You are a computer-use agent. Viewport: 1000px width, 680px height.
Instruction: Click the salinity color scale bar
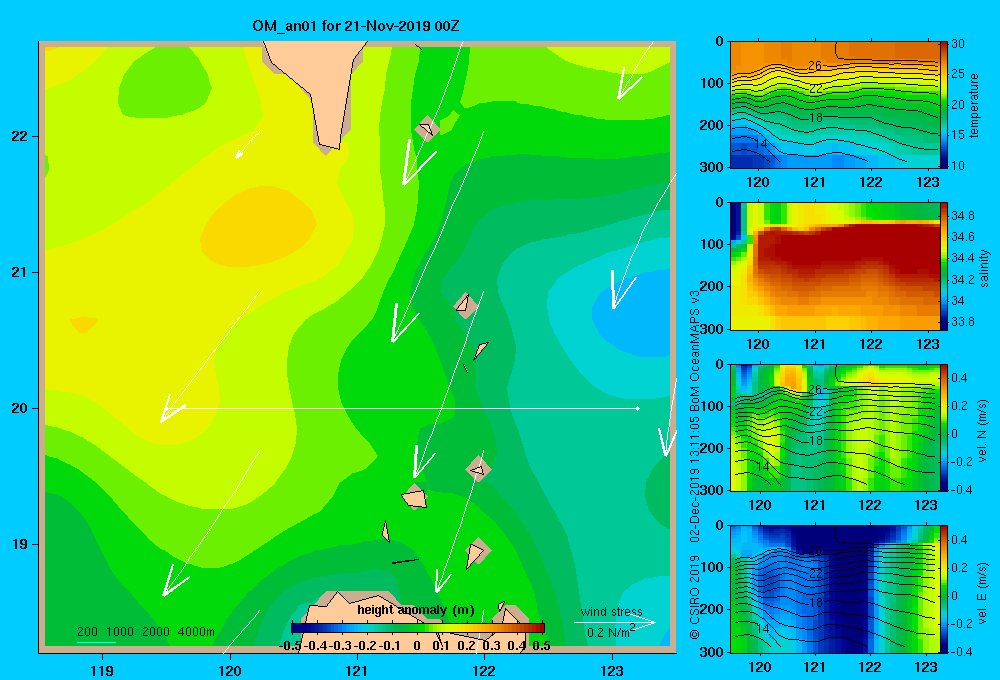[x=944, y=266]
